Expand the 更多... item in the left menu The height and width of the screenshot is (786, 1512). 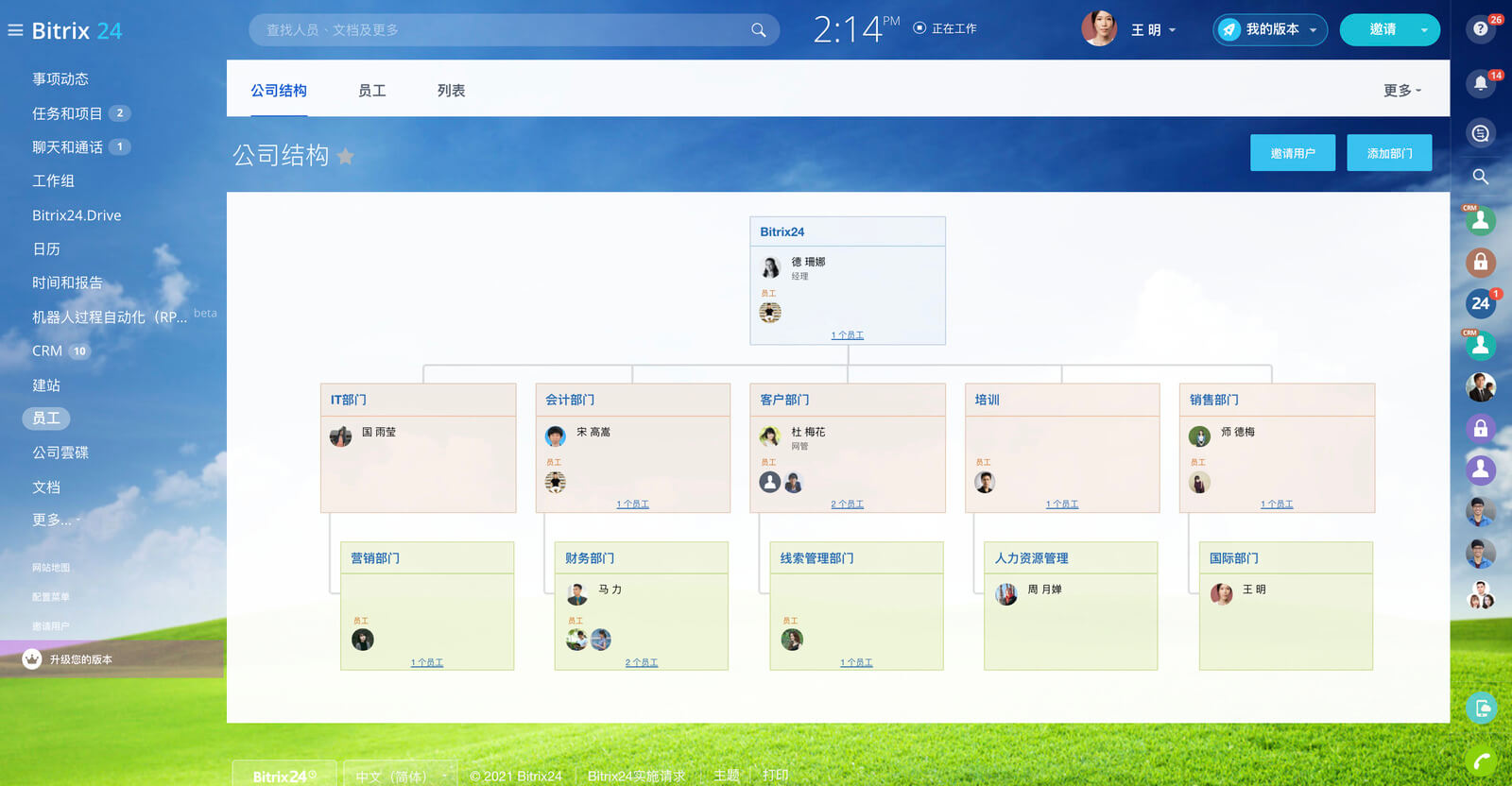56,520
